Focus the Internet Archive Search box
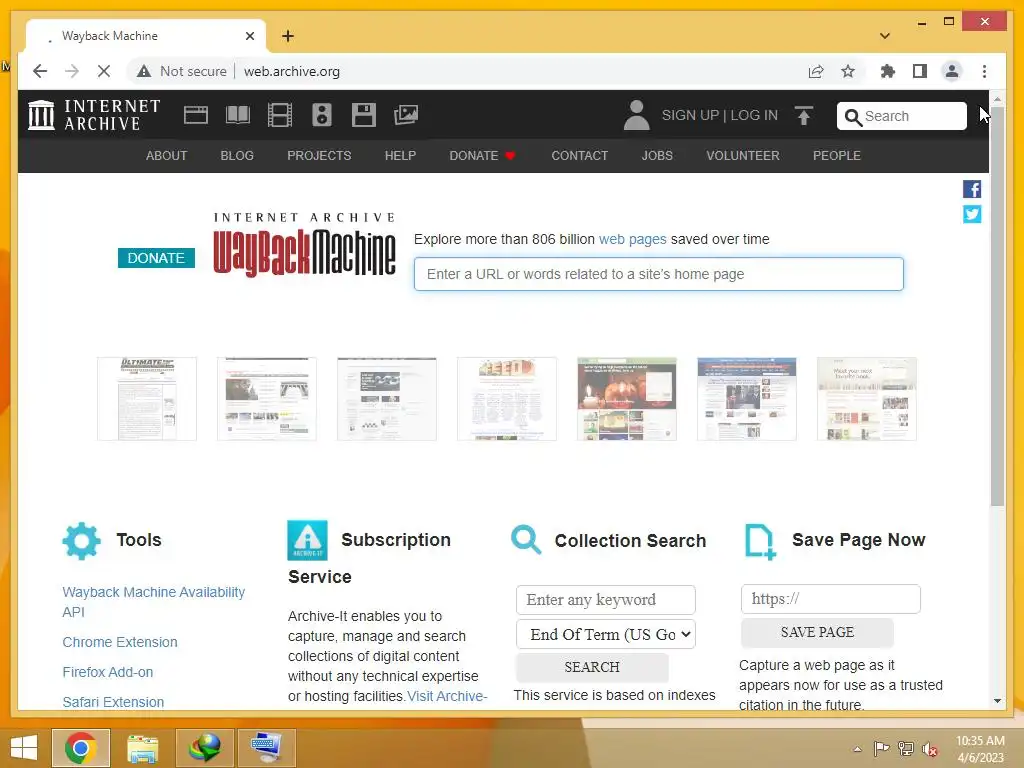The image size is (1024, 768). click(901, 116)
